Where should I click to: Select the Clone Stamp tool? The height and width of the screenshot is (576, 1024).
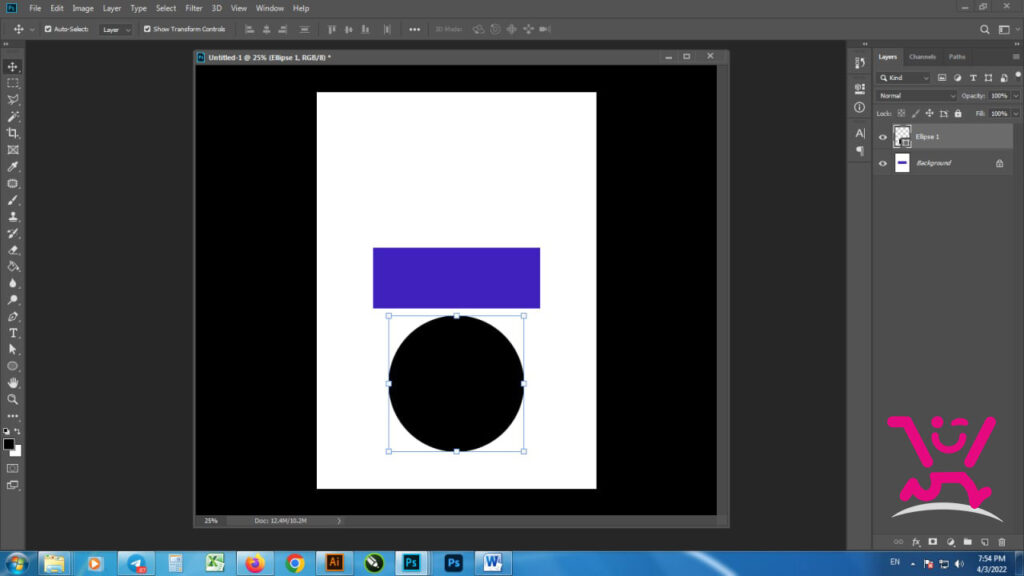click(12, 216)
